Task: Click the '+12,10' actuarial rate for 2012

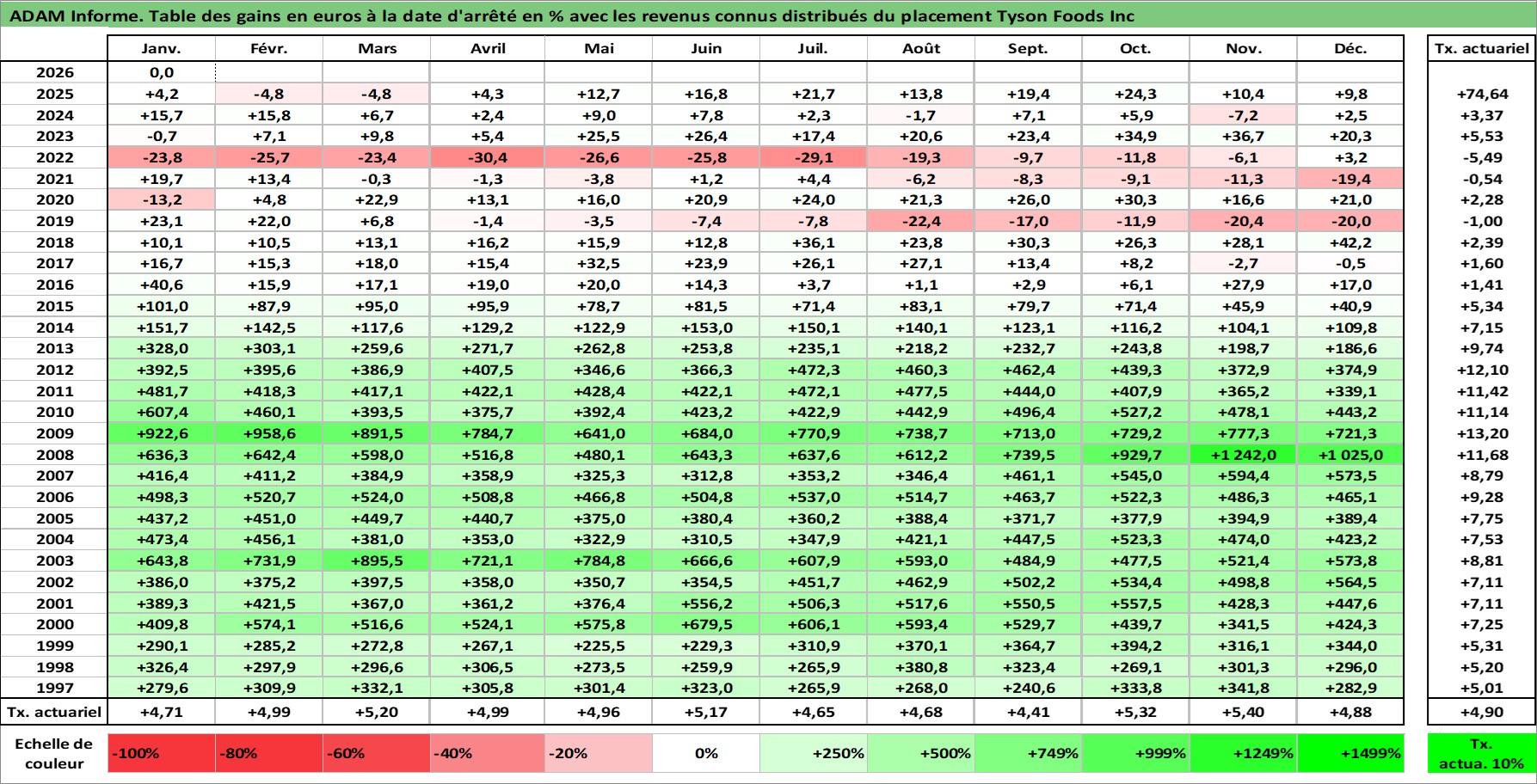Action: (x=1481, y=370)
